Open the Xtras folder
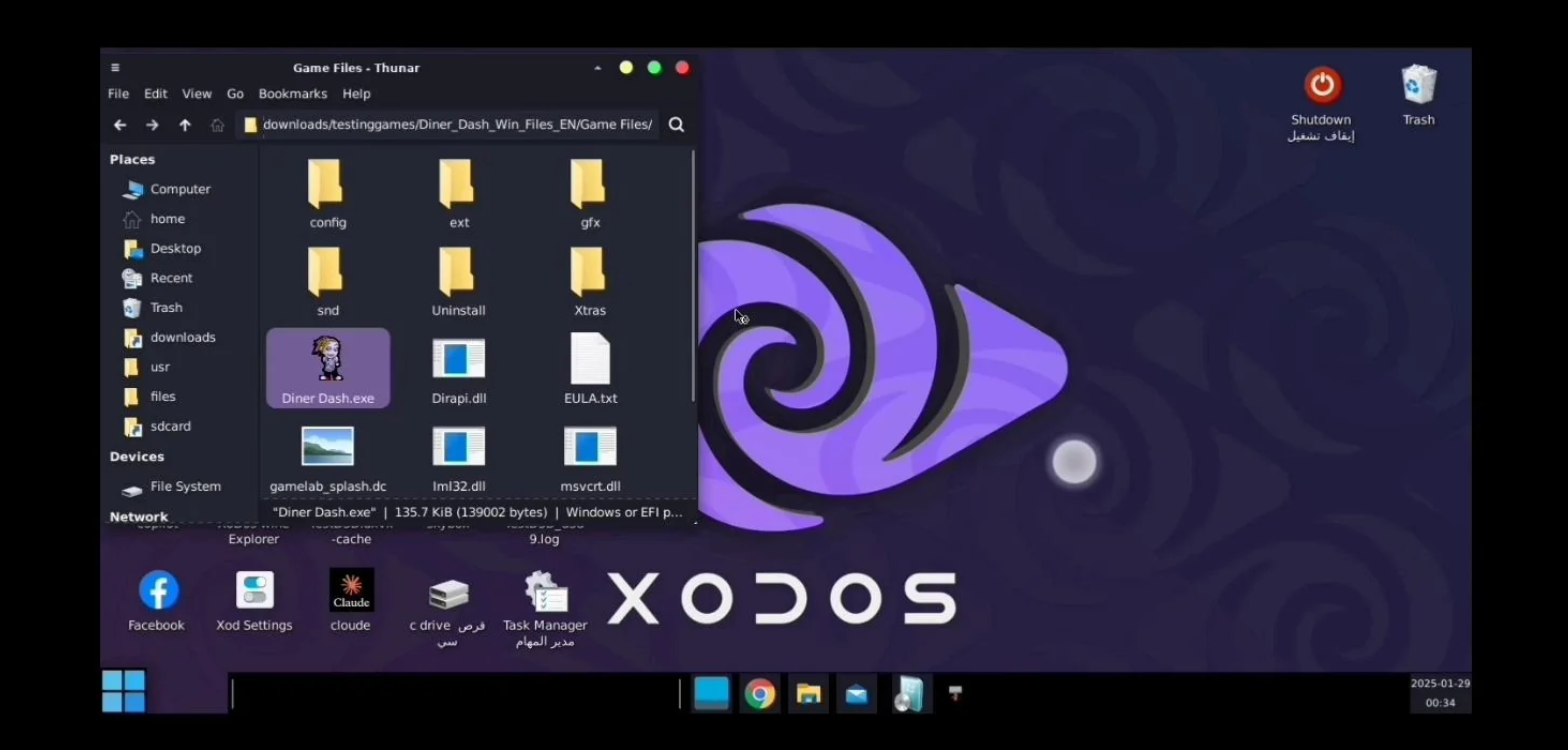Image resolution: width=1568 pixels, height=750 pixels. [590, 282]
